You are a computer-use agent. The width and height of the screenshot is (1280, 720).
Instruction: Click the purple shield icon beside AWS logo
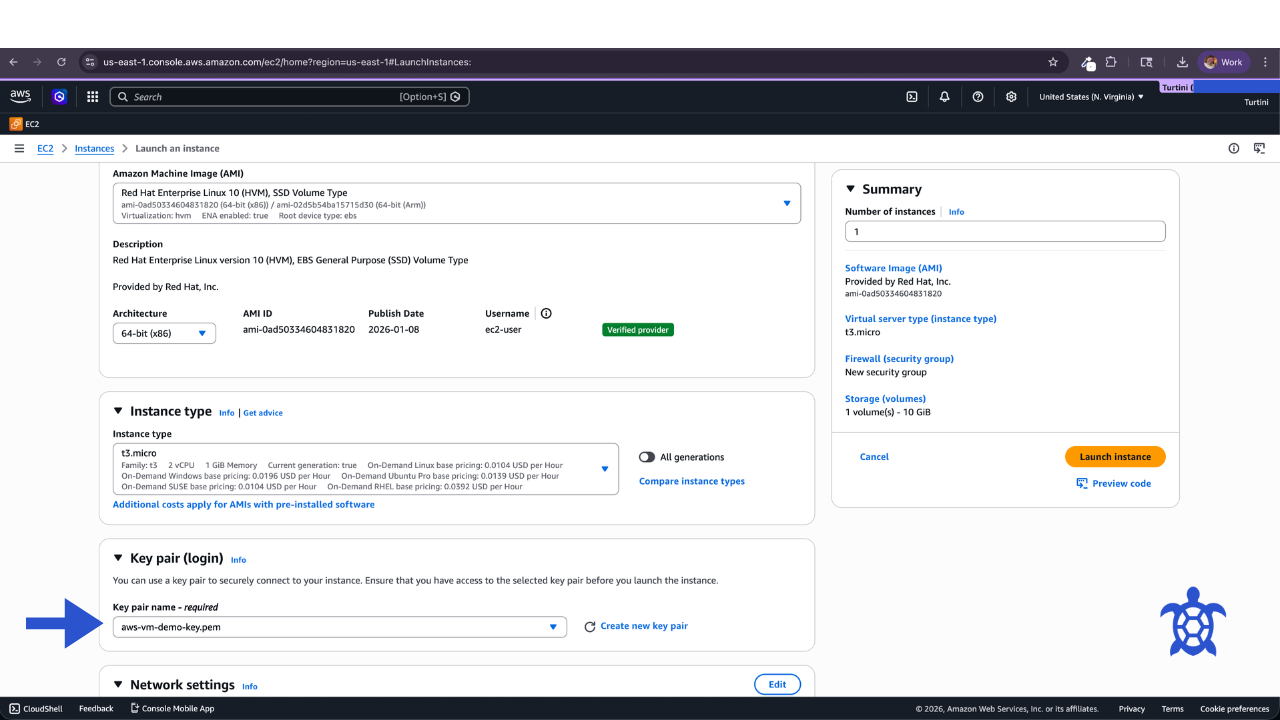click(x=59, y=97)
